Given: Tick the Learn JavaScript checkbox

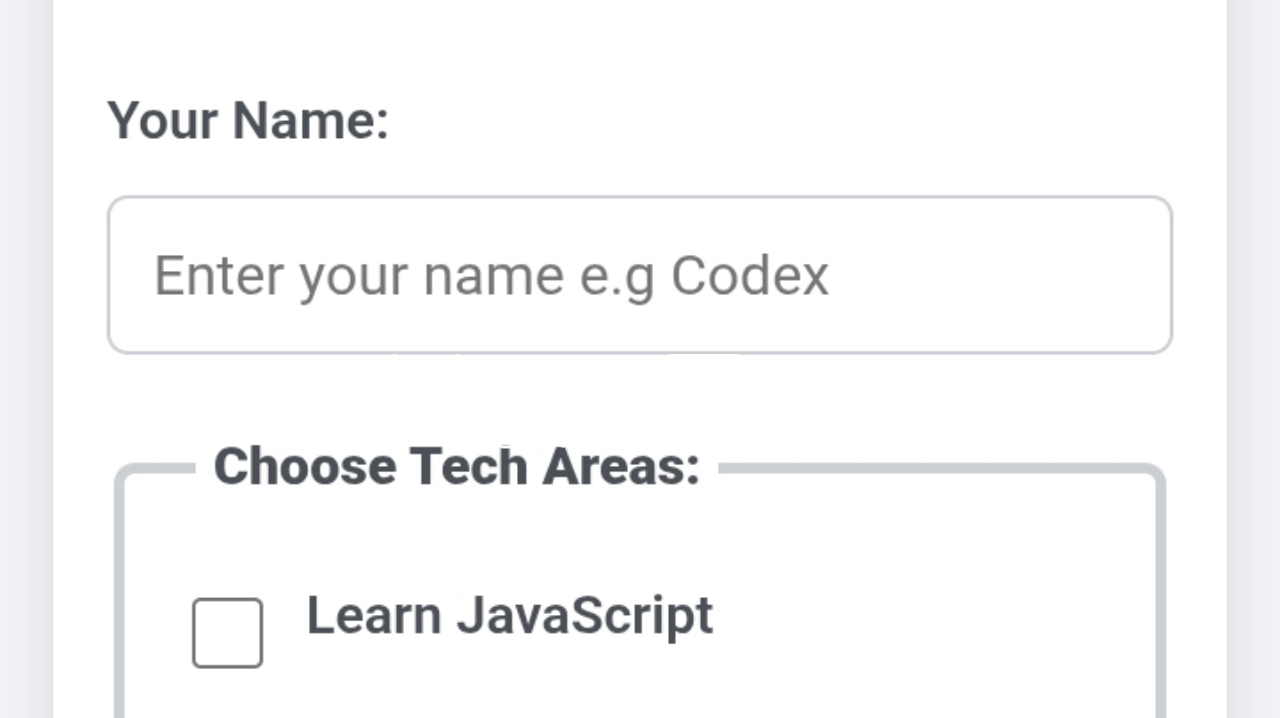Looking at the screenshot, I should coord(227,633).
